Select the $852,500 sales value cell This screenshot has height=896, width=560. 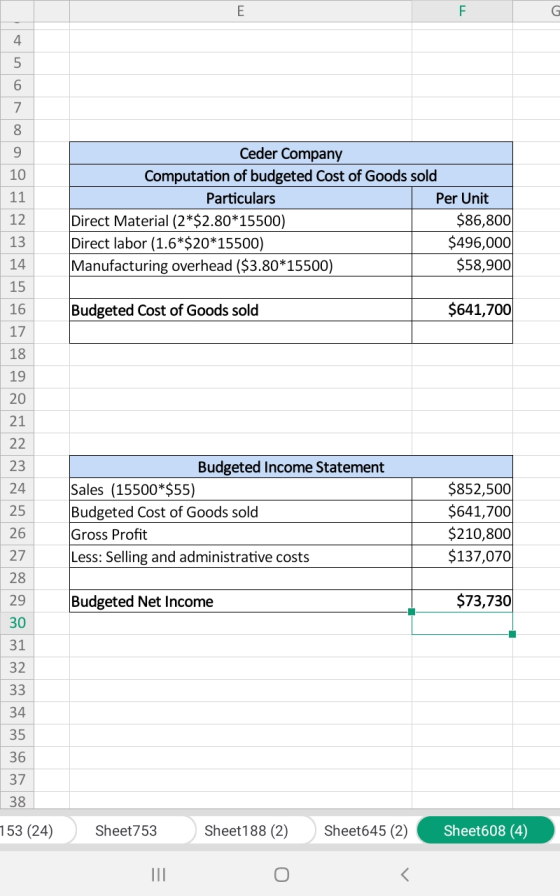coord(462,489)
